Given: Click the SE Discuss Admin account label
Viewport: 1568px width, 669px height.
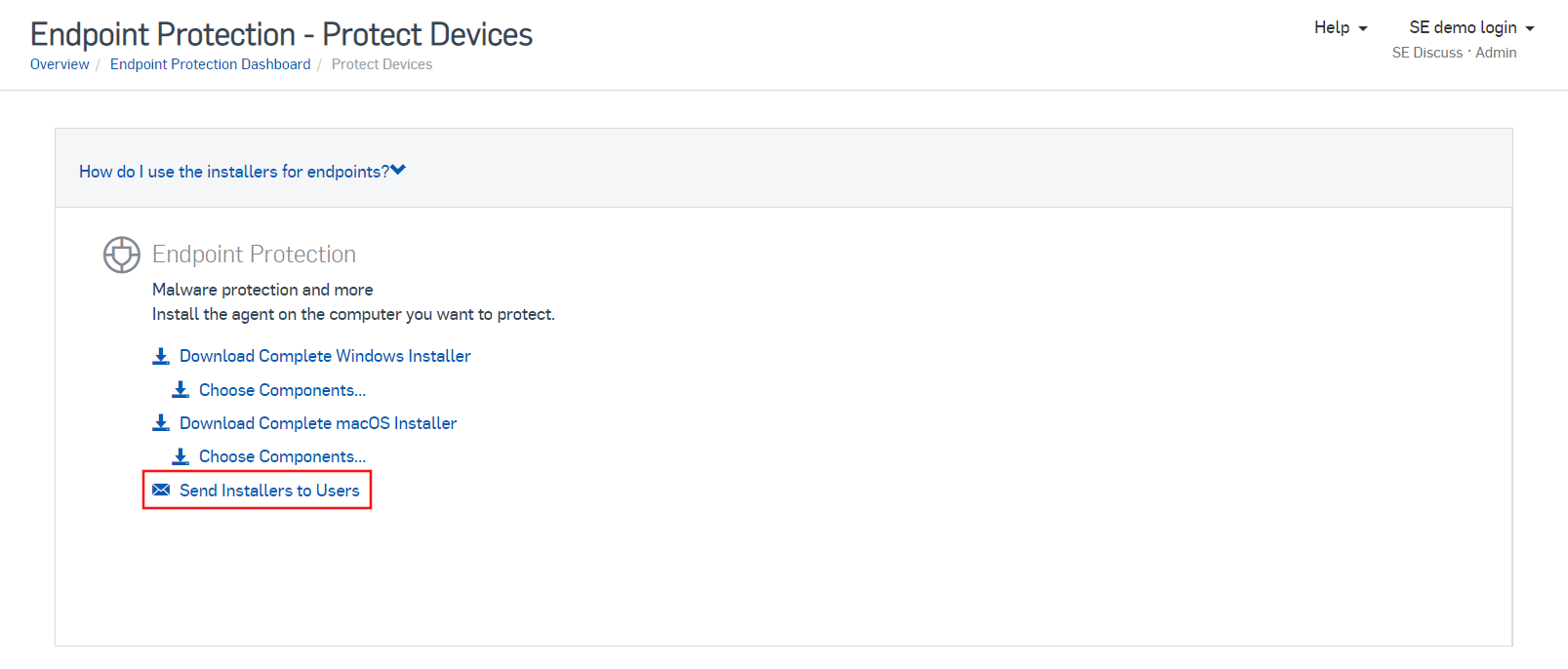Looking at the screenshot, I should pyautogui.click(x=1454, y=53).
